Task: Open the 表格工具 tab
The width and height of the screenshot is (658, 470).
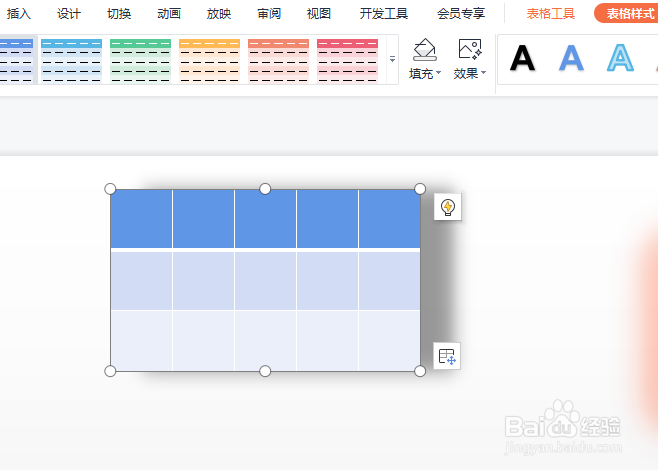Action: point(551,14)
